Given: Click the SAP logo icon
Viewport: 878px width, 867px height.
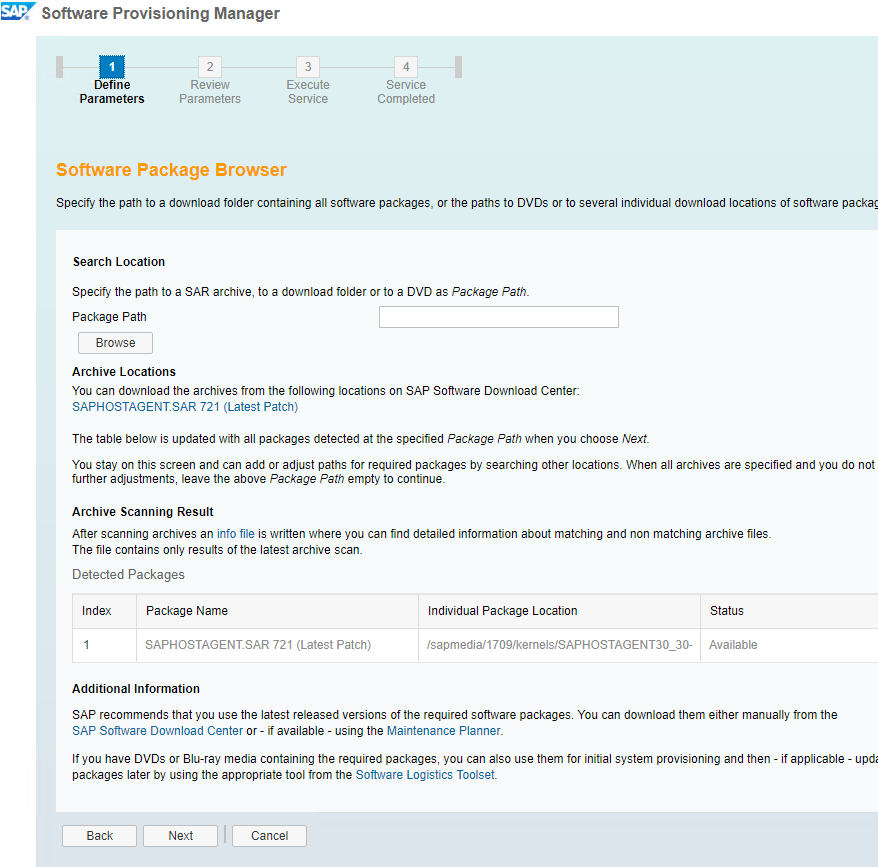Looking at the screenshot, I should [x=17, y=11].
